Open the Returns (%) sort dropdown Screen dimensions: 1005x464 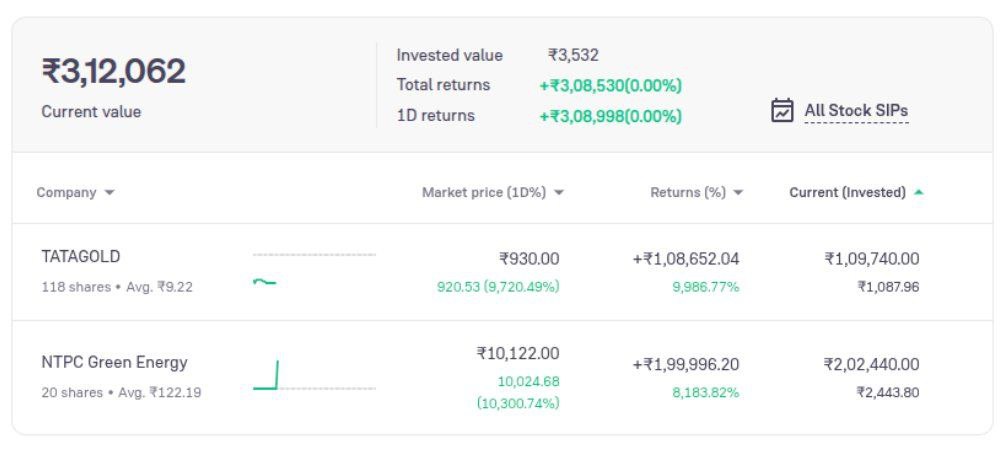[x=738, y=193]
